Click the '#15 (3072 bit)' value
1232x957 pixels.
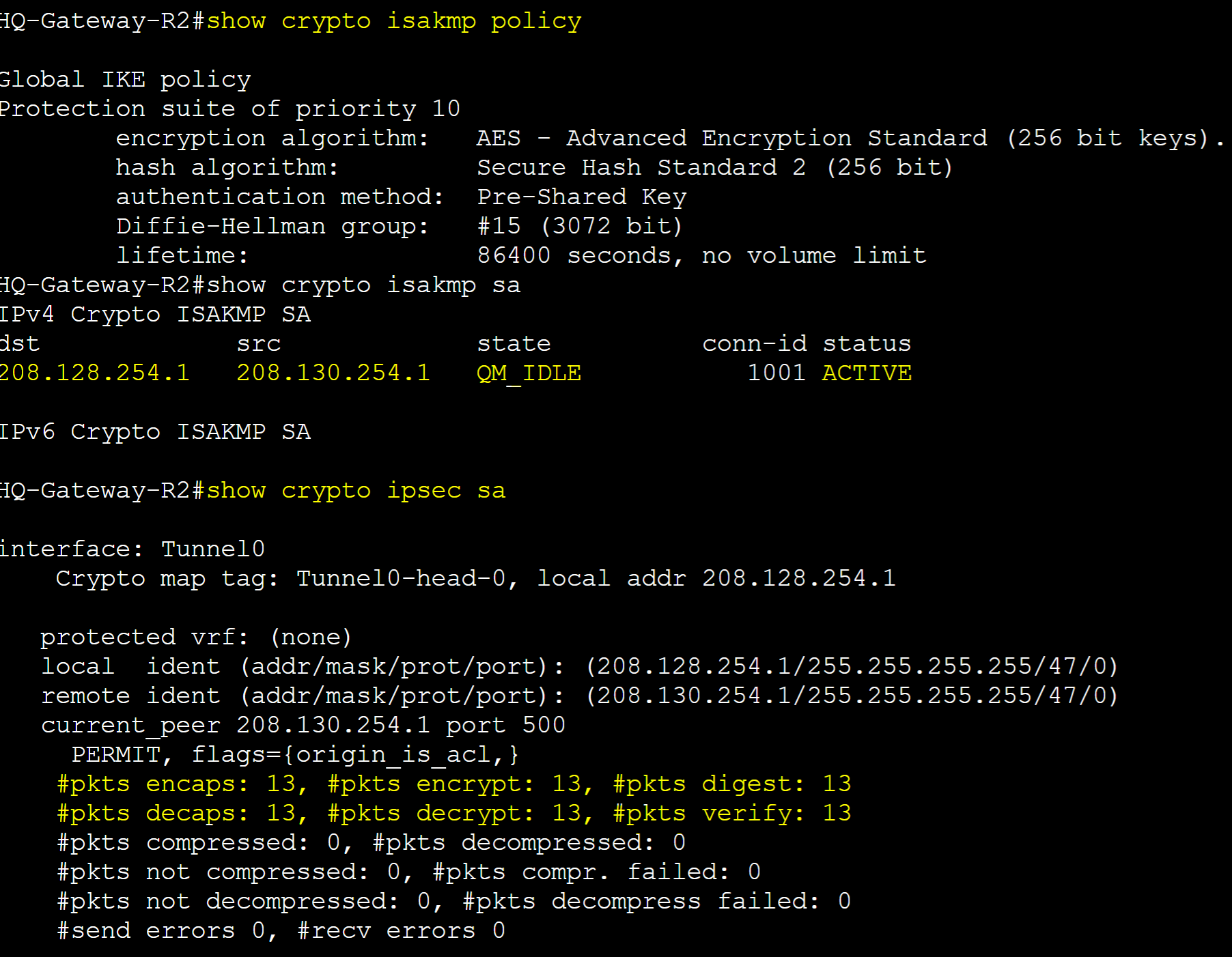click(580, 226)
